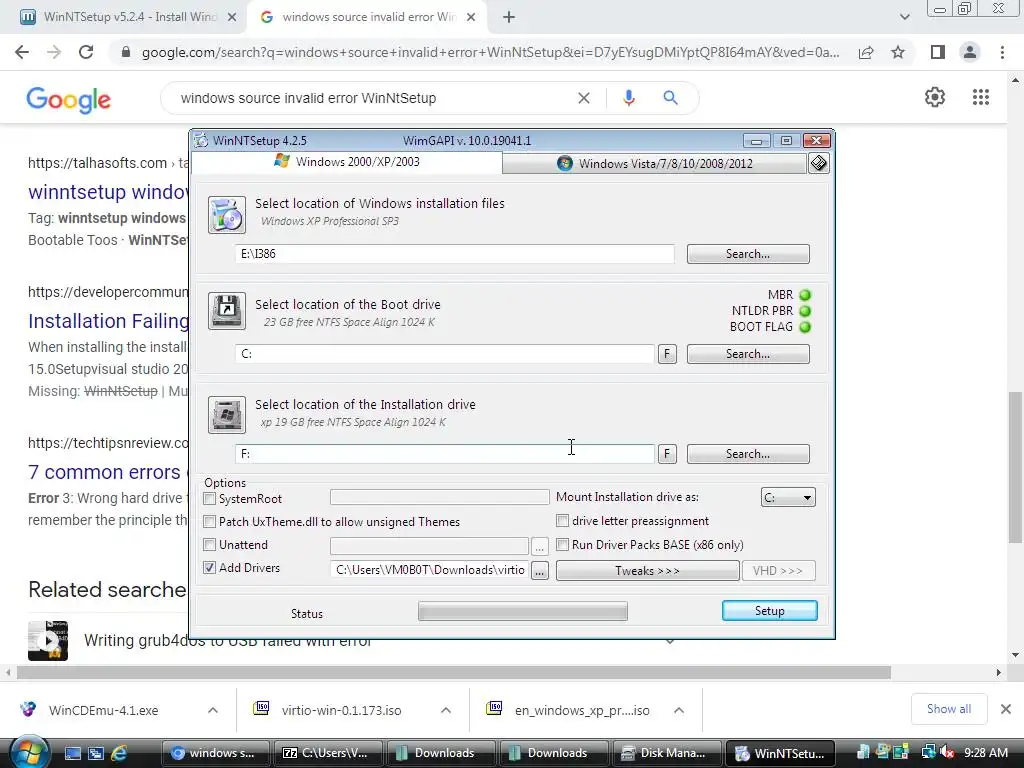Enable Run Driver Packs BASE checkbox
This screenshot has width=1024, height=768.
coord(562,545)
